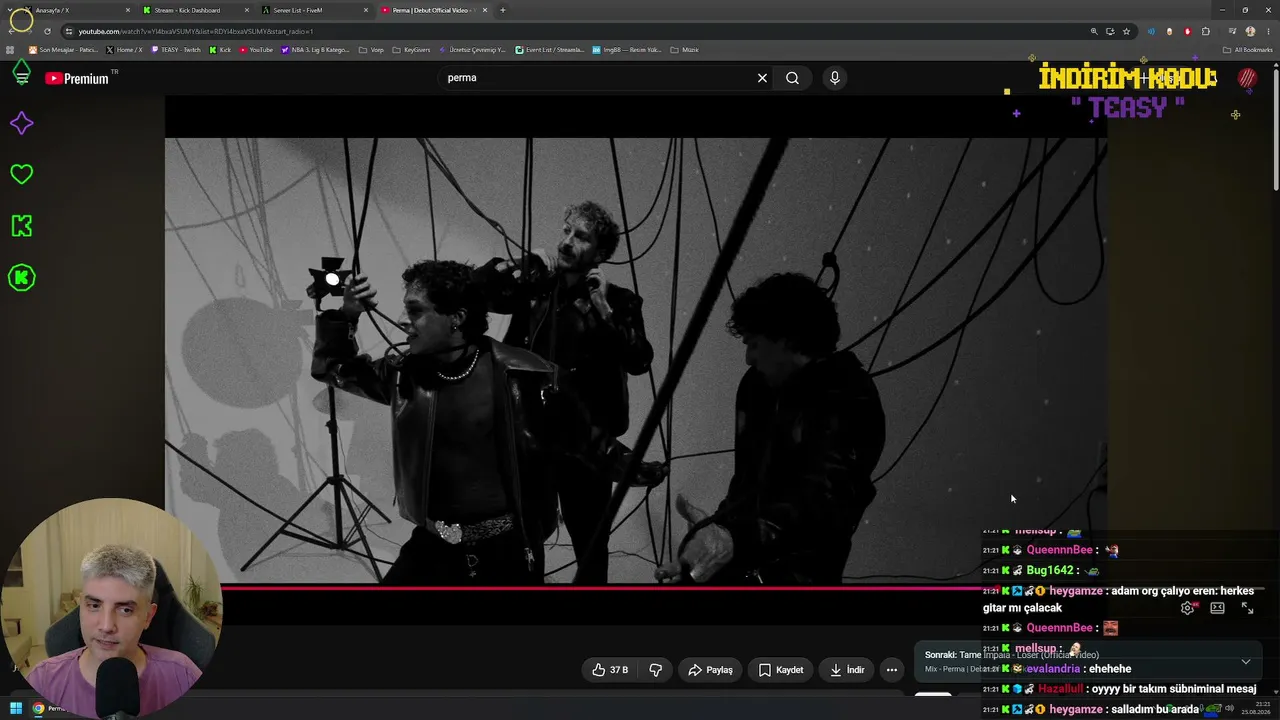This screenshot has width=1280, height=720.
Task: Enter fullscreen on the video player
Action: pyautogui.click(x=1247, y=608)
